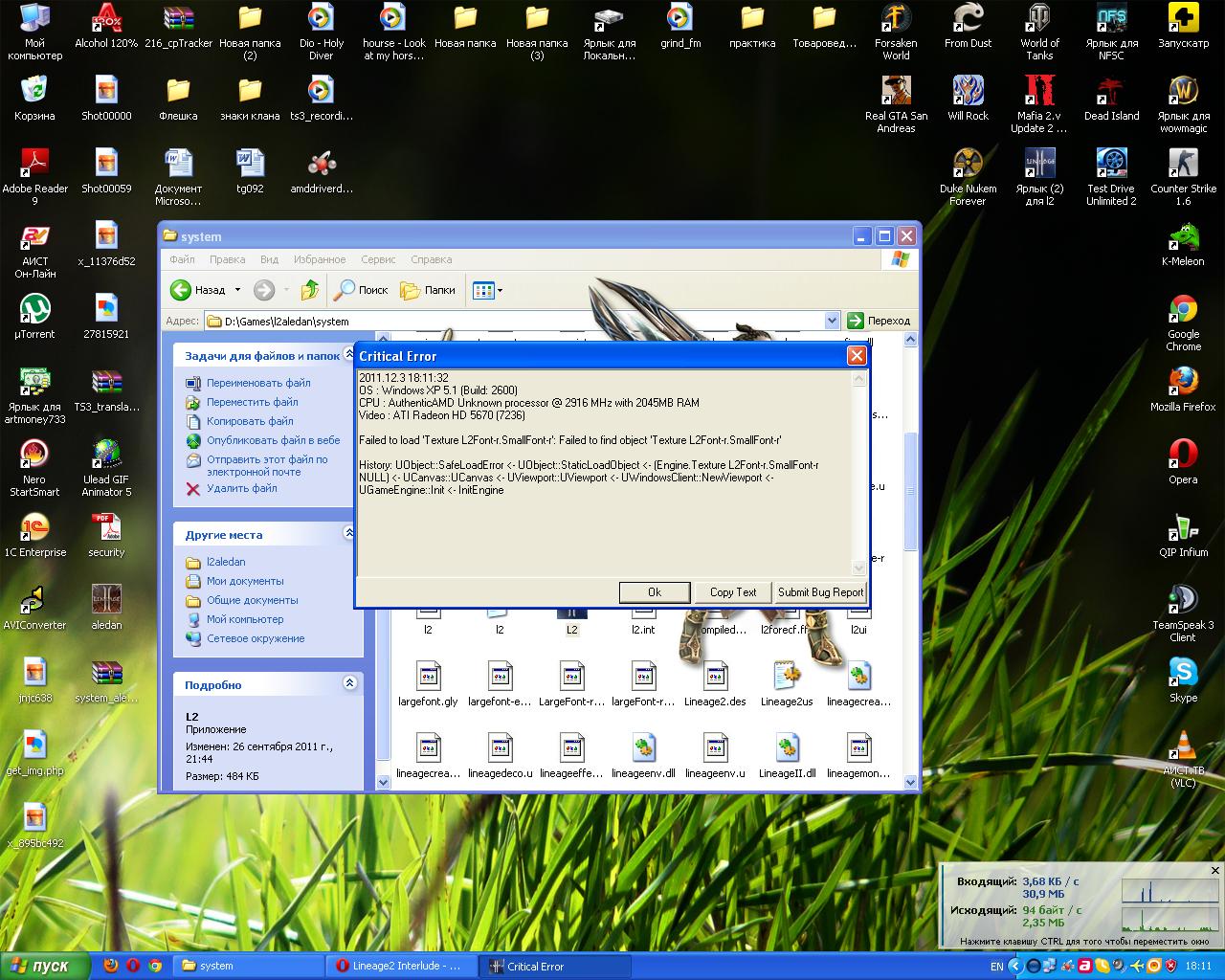This screenshot has width=1225, height=980.
Task: Launch Skype from the desktop
Action: pyautogui.click(x=1183, y=679)
